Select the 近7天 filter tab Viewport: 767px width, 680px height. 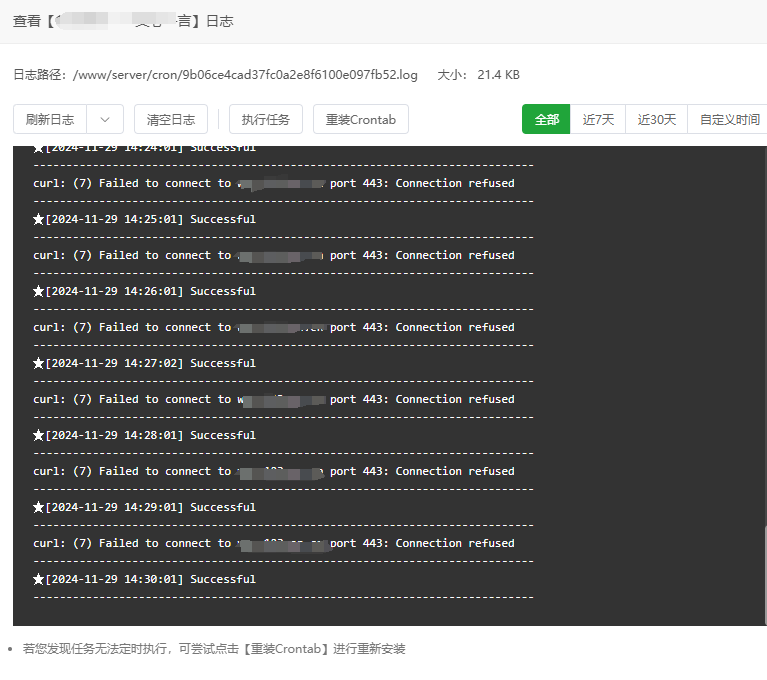598,119
